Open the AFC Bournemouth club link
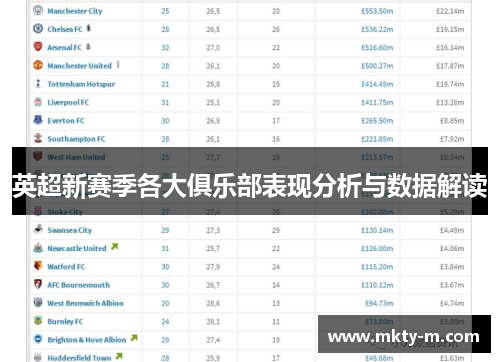Screen dimensions: 500x362 click(78, 285)
